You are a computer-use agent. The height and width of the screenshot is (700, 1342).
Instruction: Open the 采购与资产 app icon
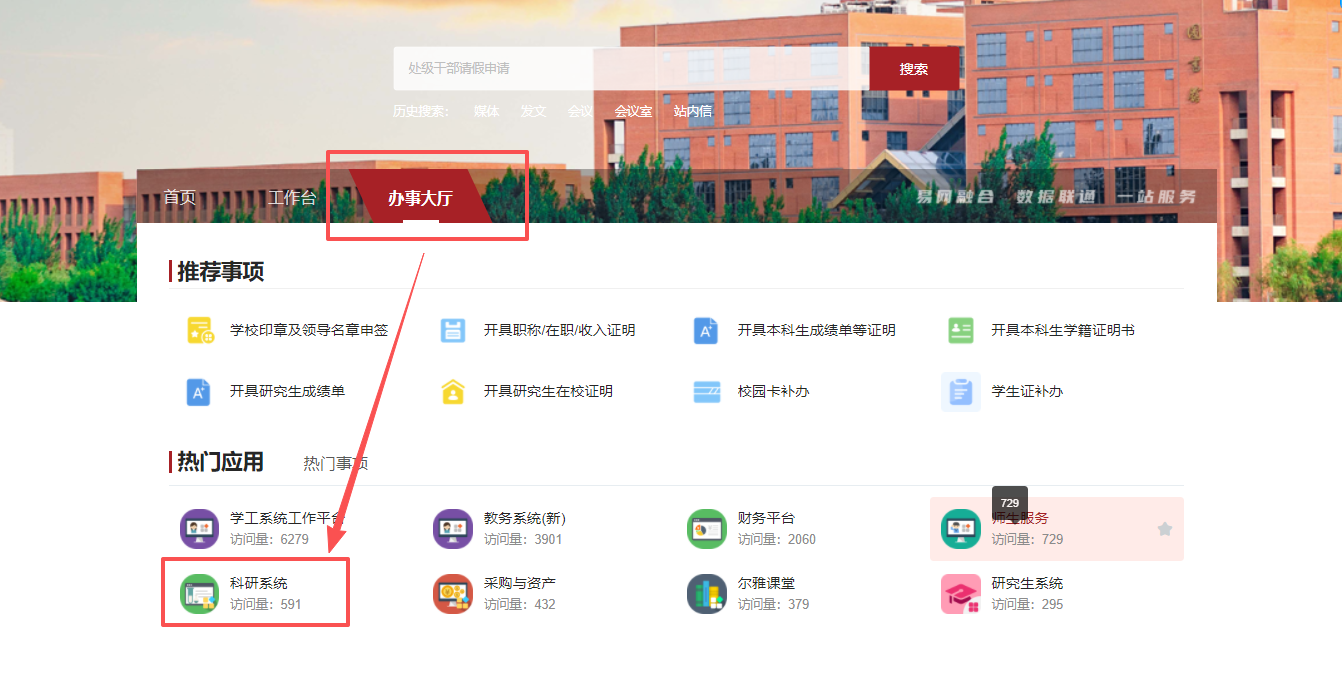(x=453, y=594)
